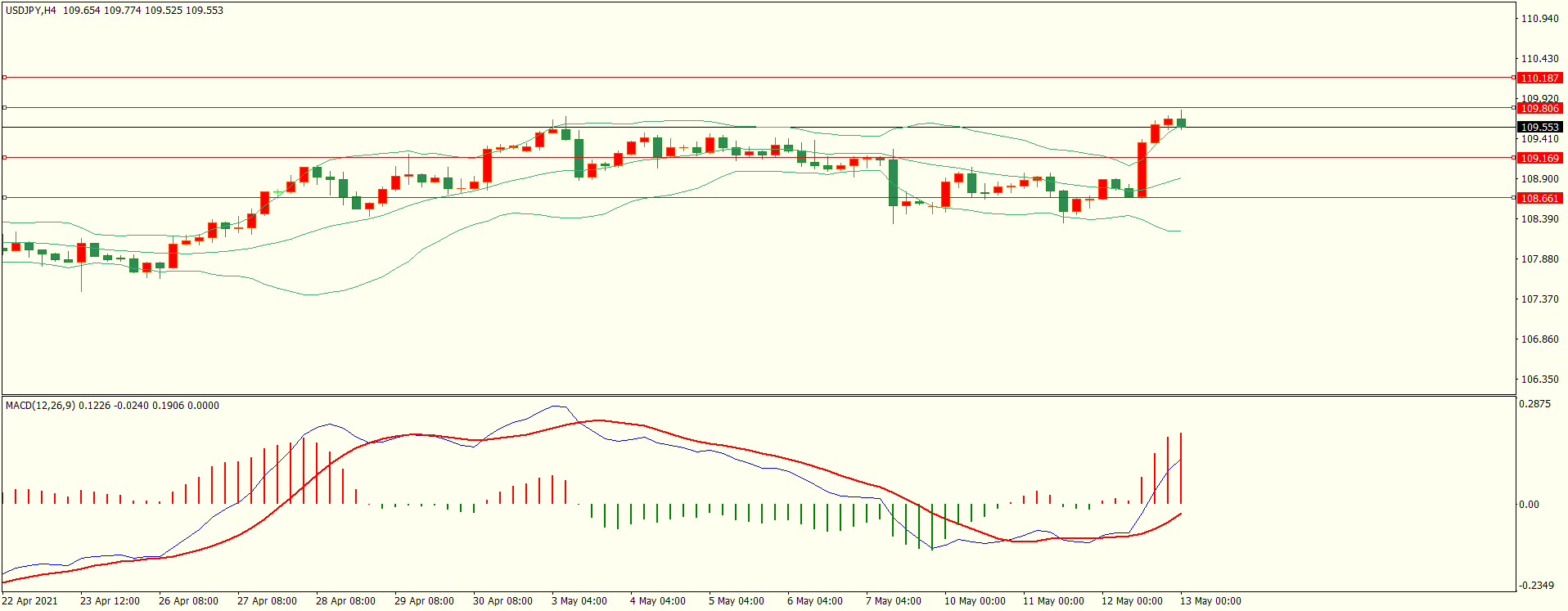Click the 110.940 price axis value
The width and height of the screenshot is (1568, 611).
point(1539,19)
